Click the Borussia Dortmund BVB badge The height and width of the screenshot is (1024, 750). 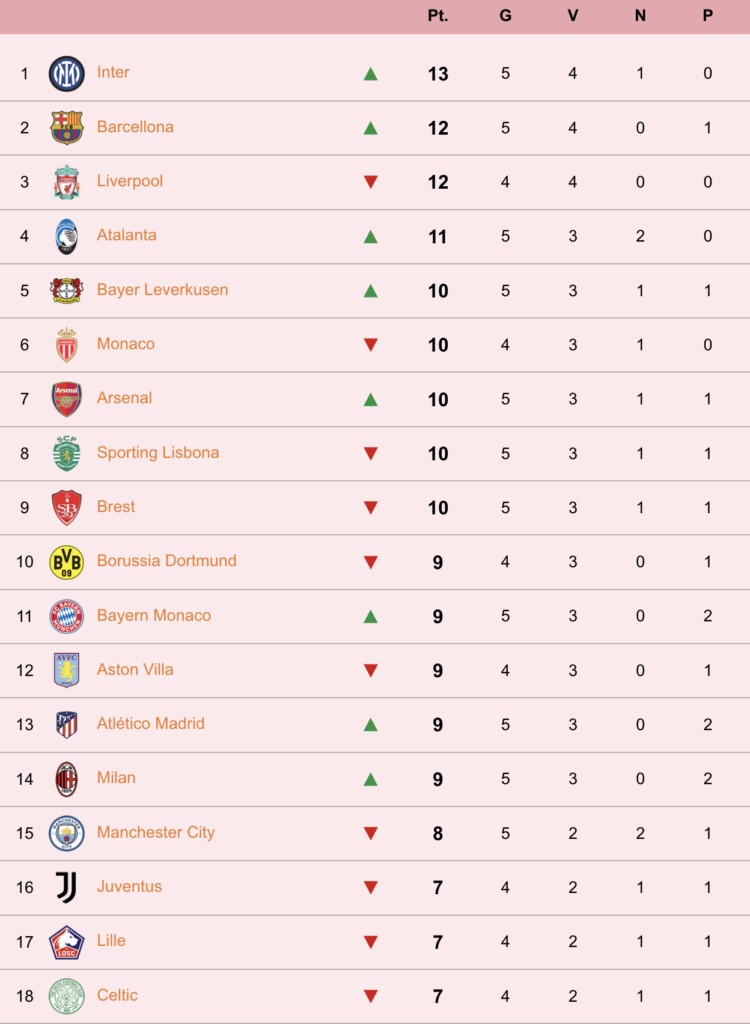tap(67, 562)
